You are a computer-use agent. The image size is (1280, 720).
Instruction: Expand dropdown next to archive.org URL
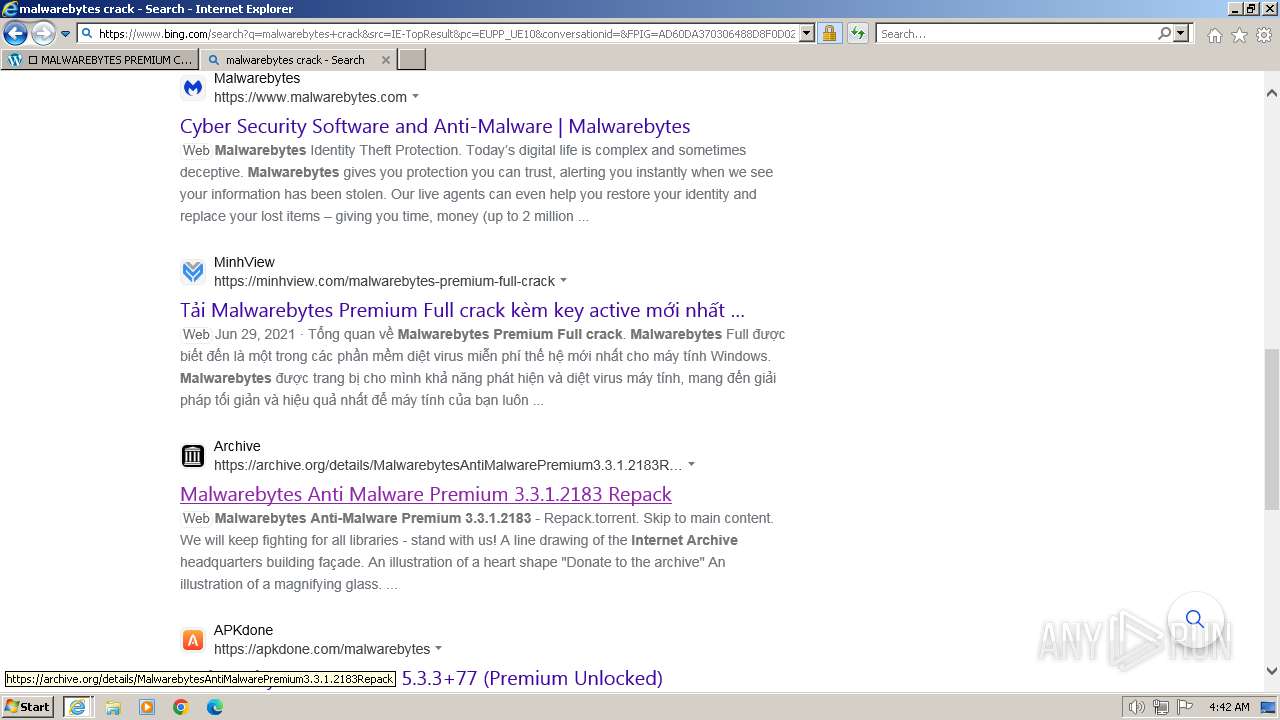[x=691, y=465]
